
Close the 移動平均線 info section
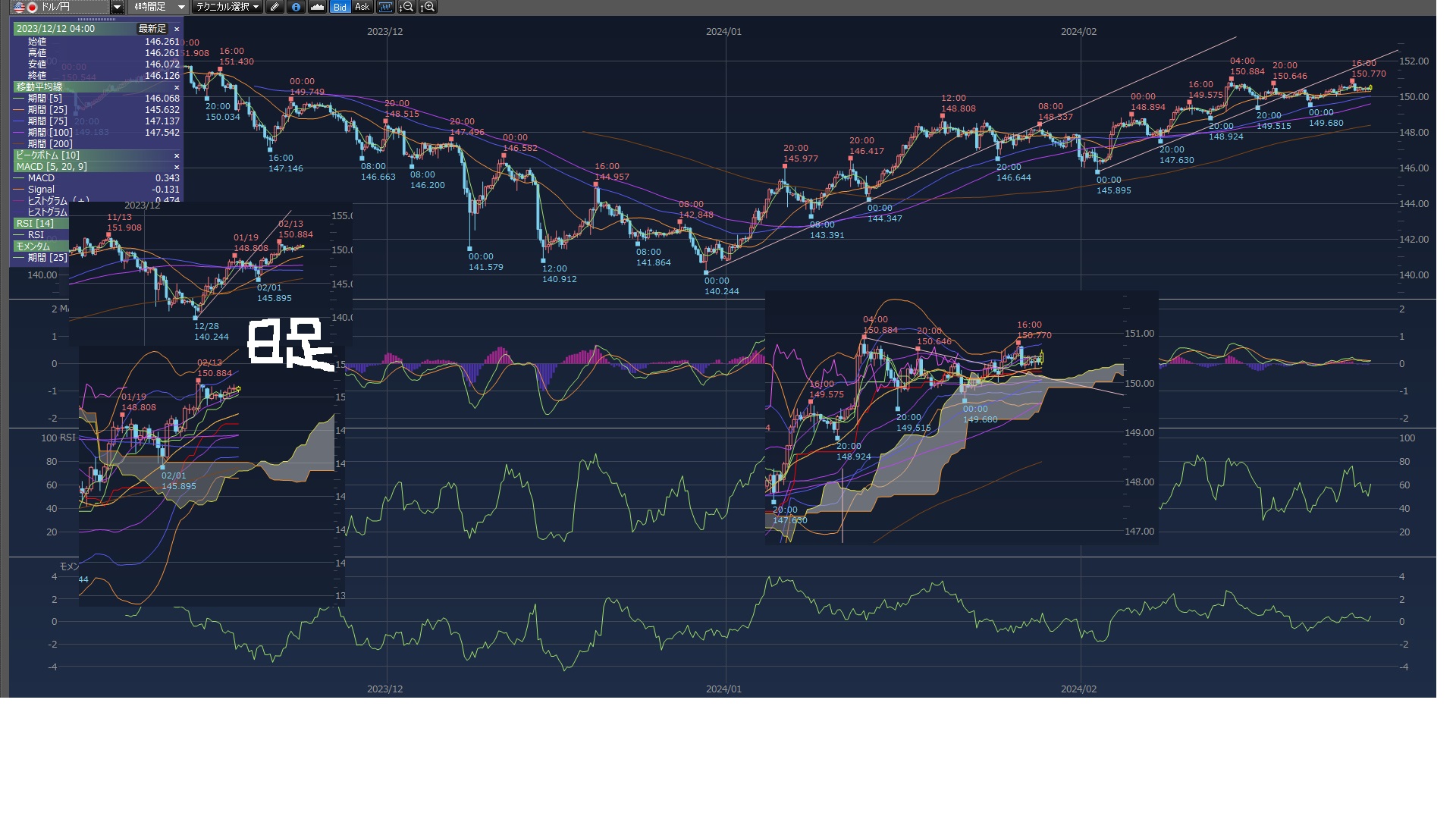tap(177, 87)
